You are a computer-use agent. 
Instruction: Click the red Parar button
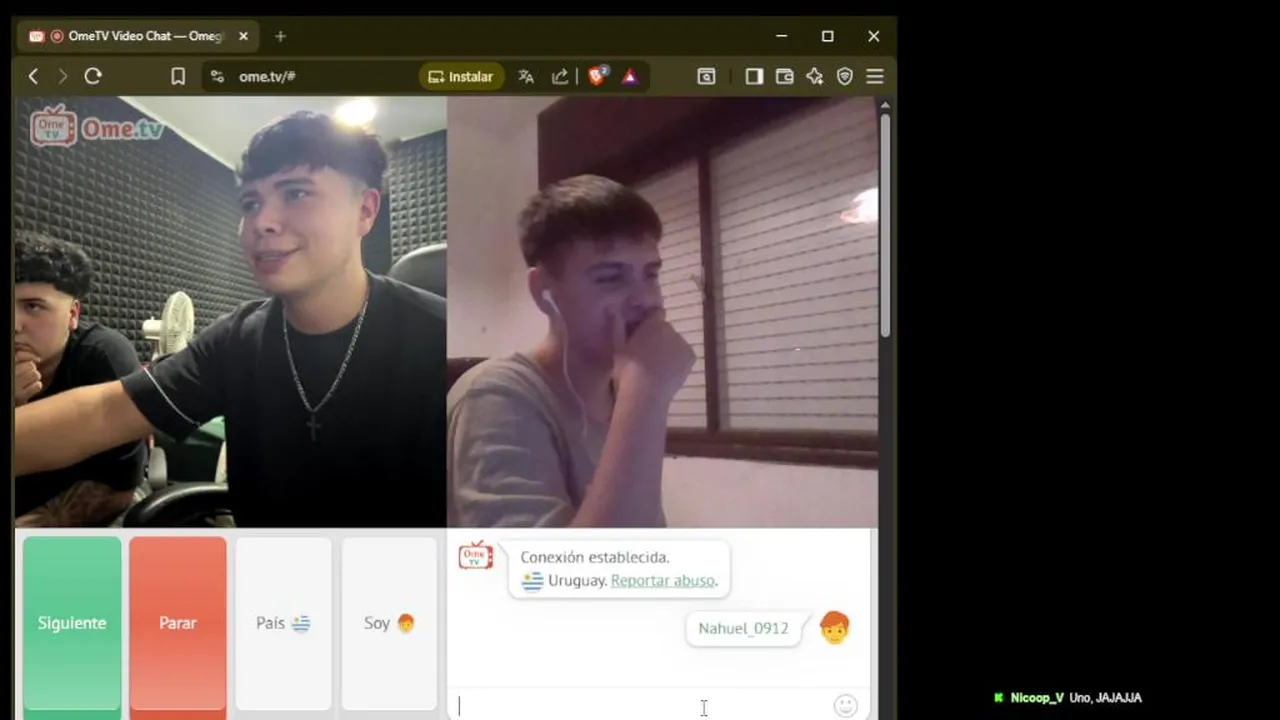(178, 623)
